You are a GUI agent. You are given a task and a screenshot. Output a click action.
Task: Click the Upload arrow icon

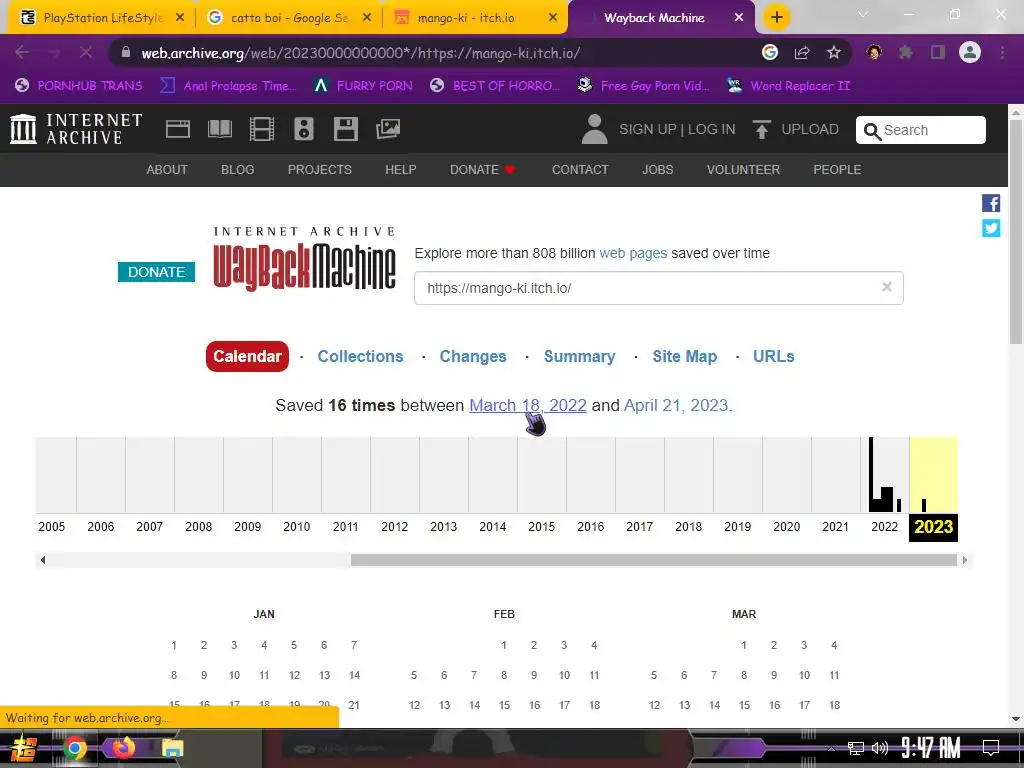point(761,129)
